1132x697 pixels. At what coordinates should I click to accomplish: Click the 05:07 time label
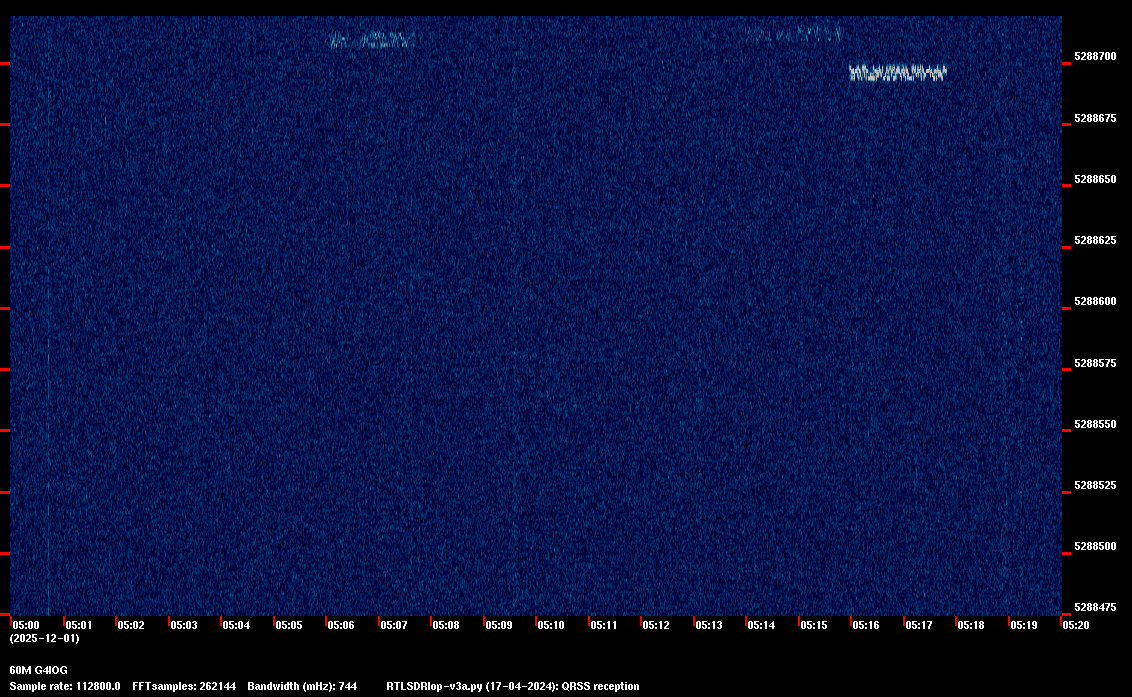pyautogui.click(x=393, y=625)
